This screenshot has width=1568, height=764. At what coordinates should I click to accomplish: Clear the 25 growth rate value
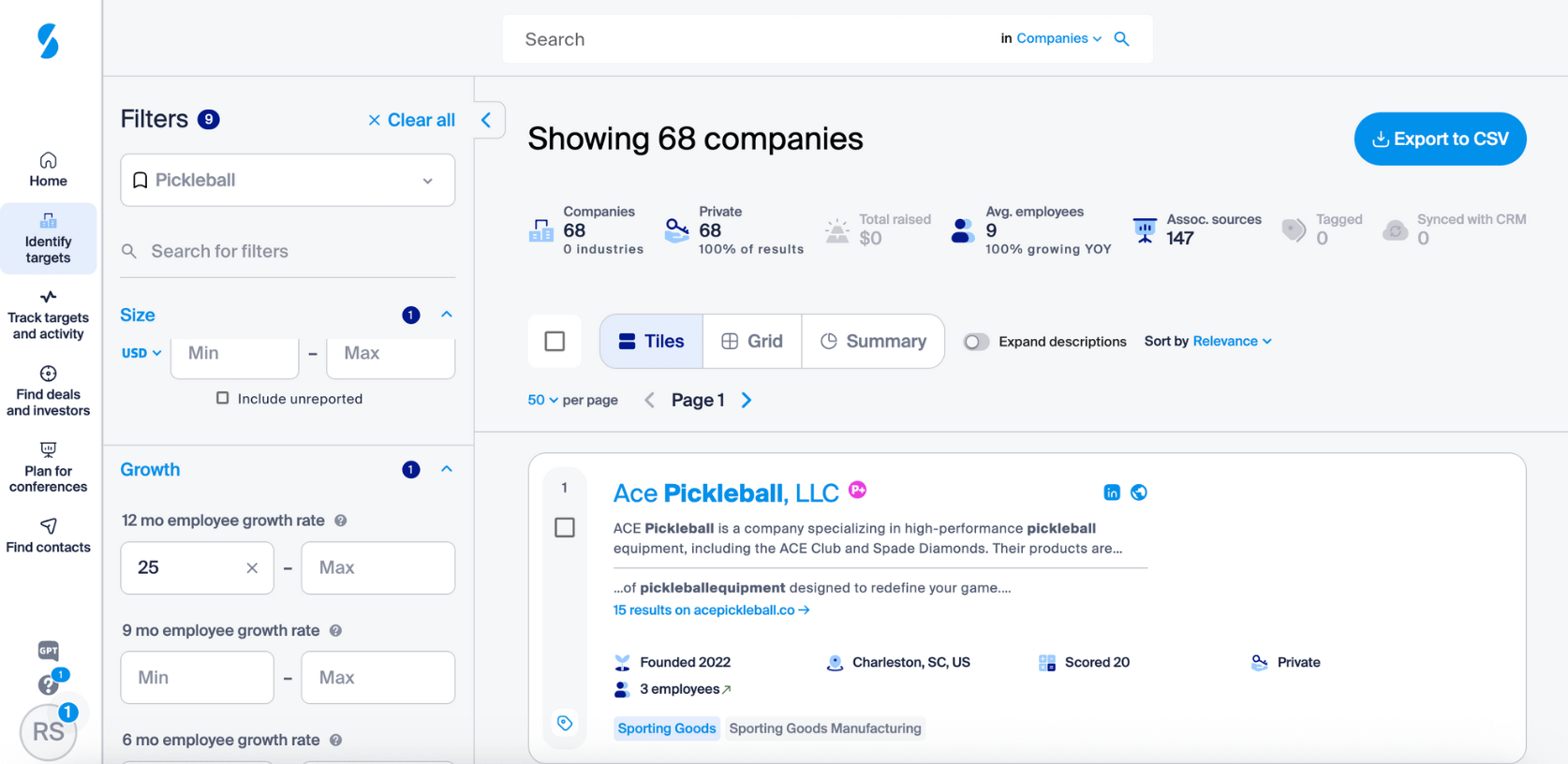(252, 567)
